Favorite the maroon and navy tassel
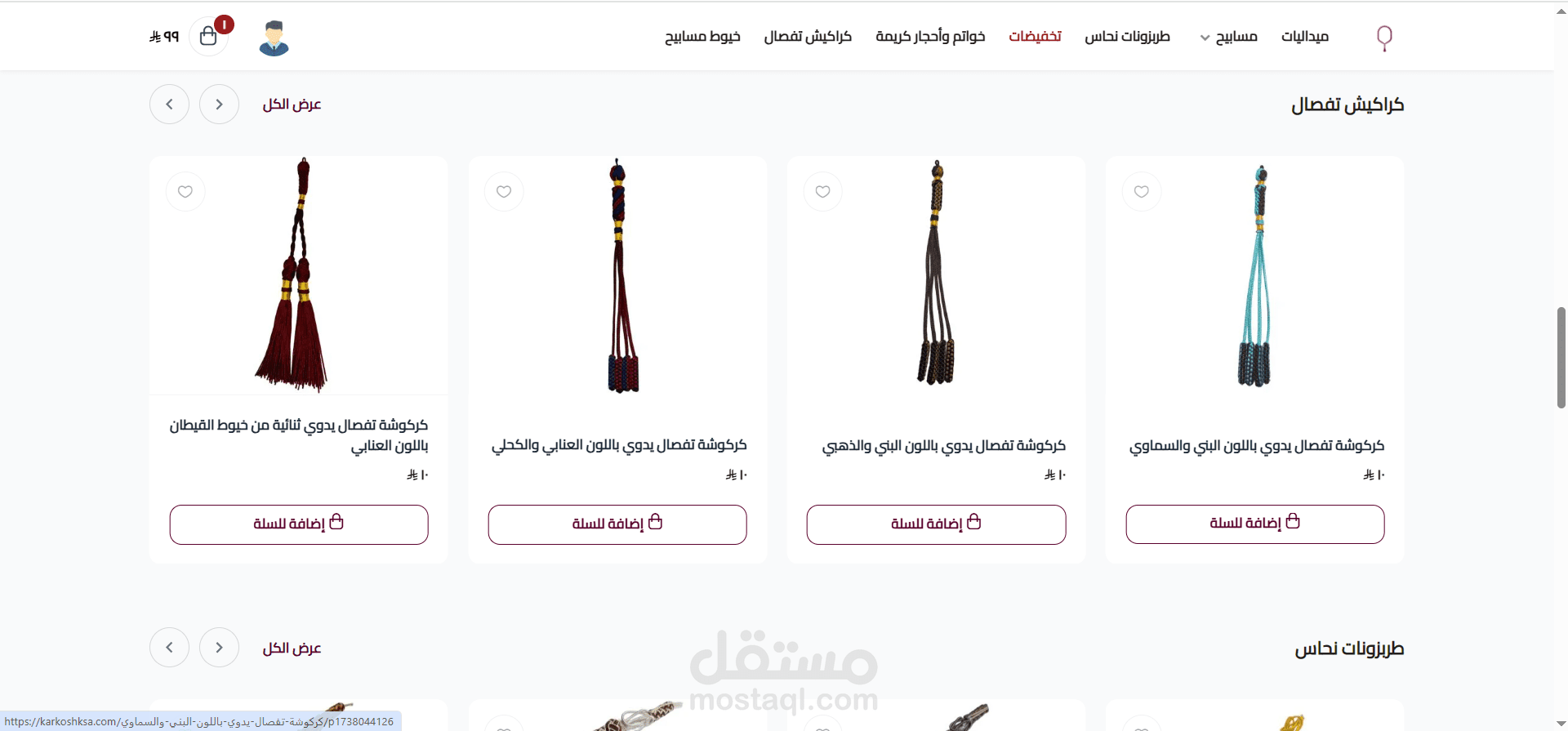Image resolution: width=1568 pixels, height=731 pixels. 504,192
